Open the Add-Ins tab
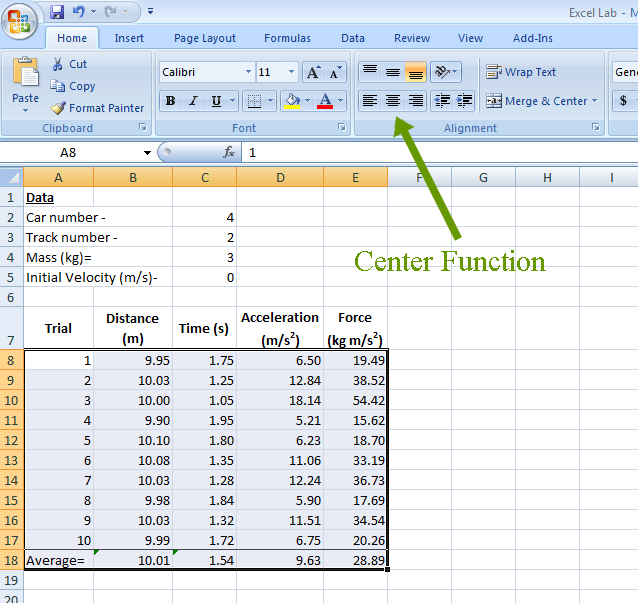The height and width of the screenshot is (603, 638). pyautogui.click(x=533, y=38)
